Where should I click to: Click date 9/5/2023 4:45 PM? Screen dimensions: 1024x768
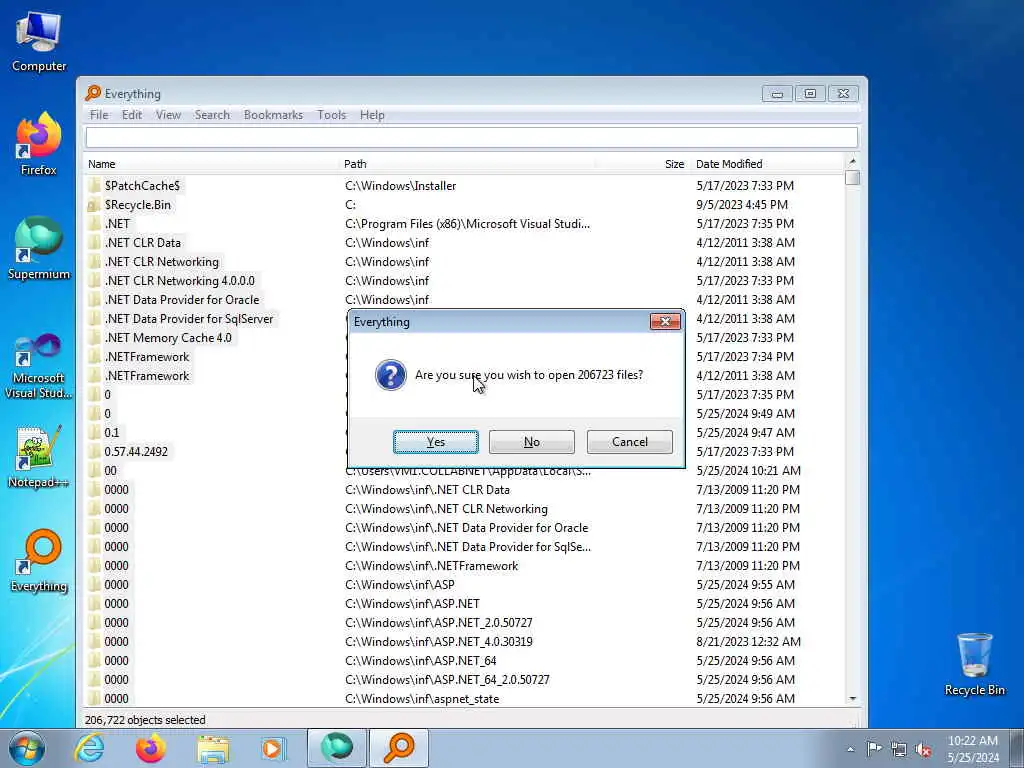coord(742,205)
